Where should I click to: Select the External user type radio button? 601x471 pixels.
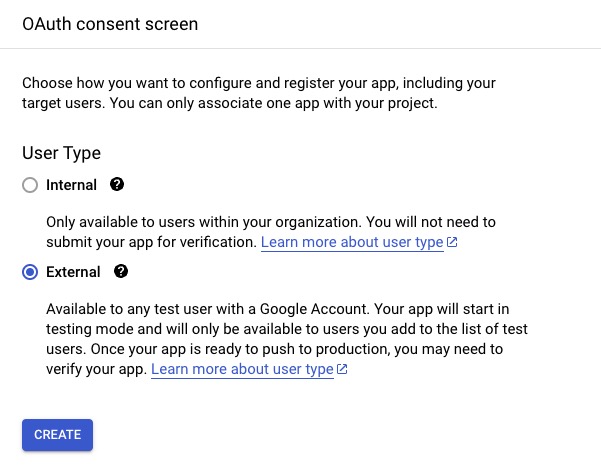pyautogui.click(x=30, y=272)
